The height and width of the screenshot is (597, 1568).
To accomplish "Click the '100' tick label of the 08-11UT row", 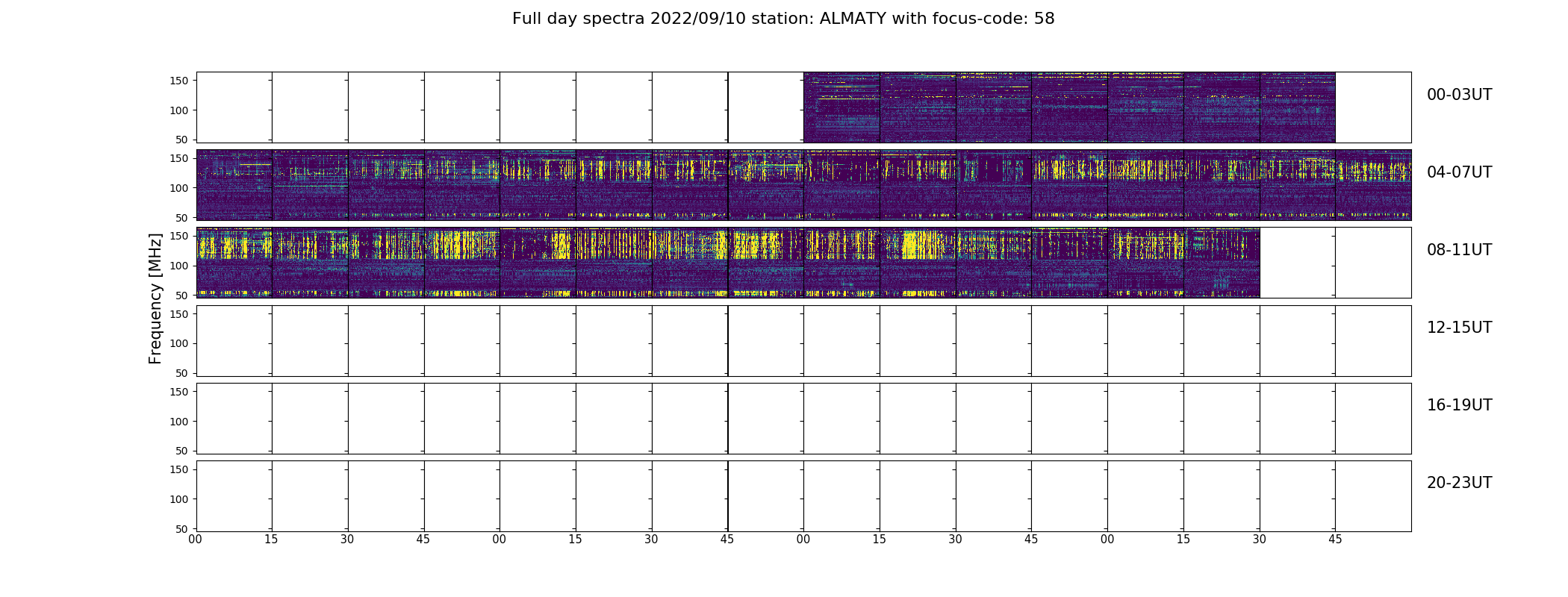I will [180, 266].
